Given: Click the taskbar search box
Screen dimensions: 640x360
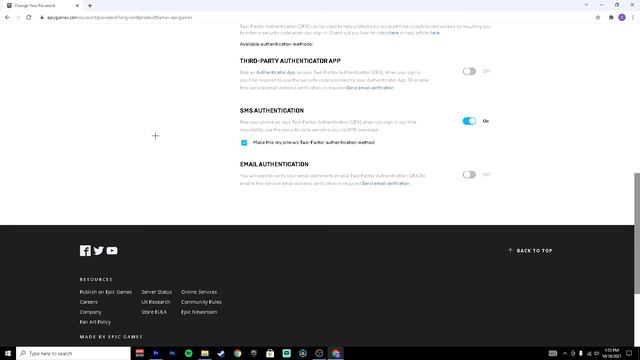Looking at the screenshot, I should tap(73, 353).
